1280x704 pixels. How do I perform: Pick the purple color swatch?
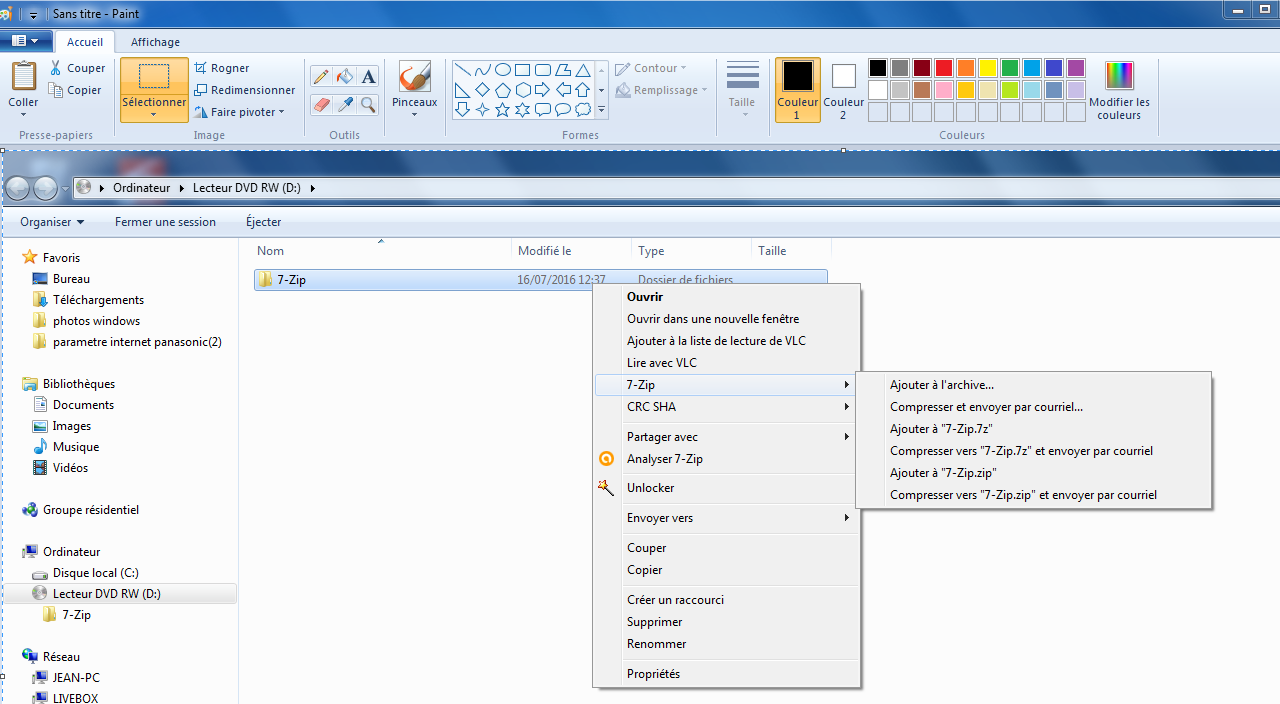click(x=1075, y=68)
